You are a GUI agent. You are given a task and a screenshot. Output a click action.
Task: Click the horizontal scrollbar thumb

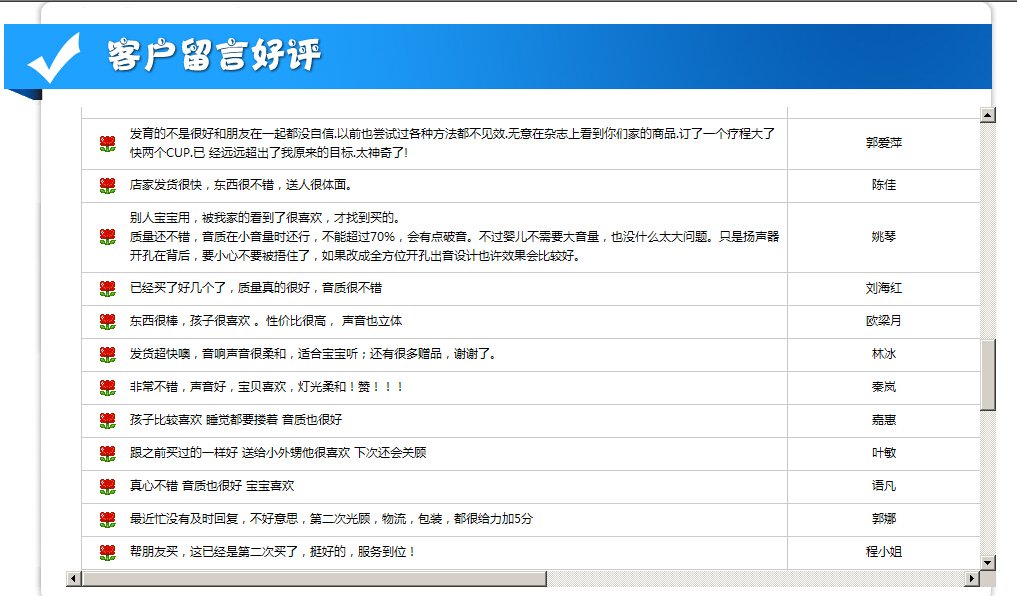(315, 579)
